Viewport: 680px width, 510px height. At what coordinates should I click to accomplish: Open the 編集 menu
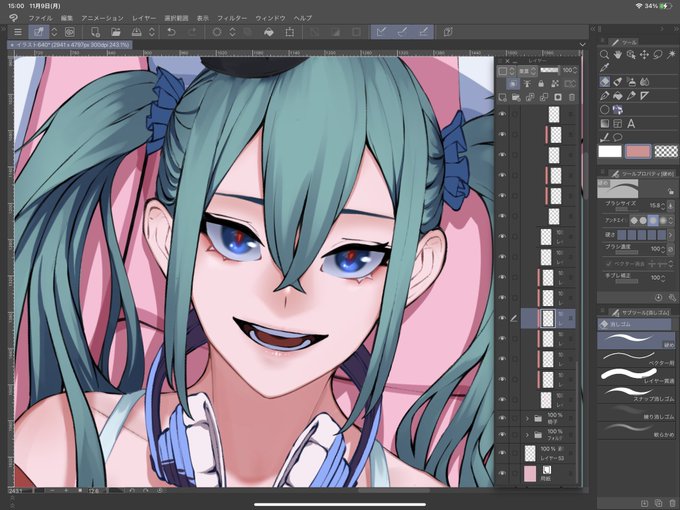[67, 18]
